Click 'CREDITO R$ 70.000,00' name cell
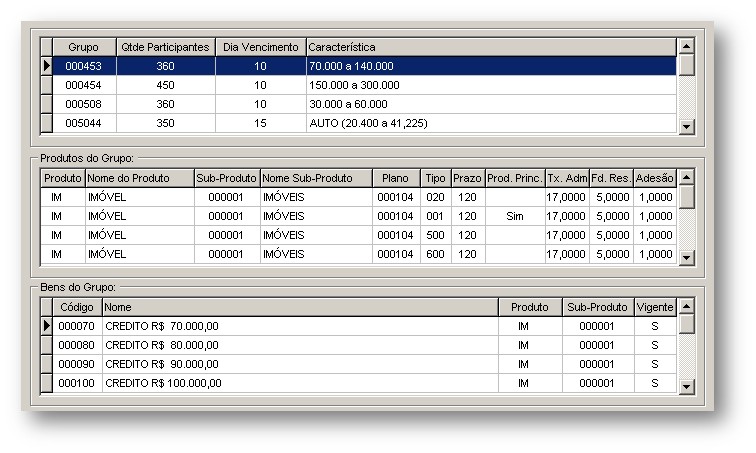This screenshot has height=453, width=756. click(x=300, y=326)
